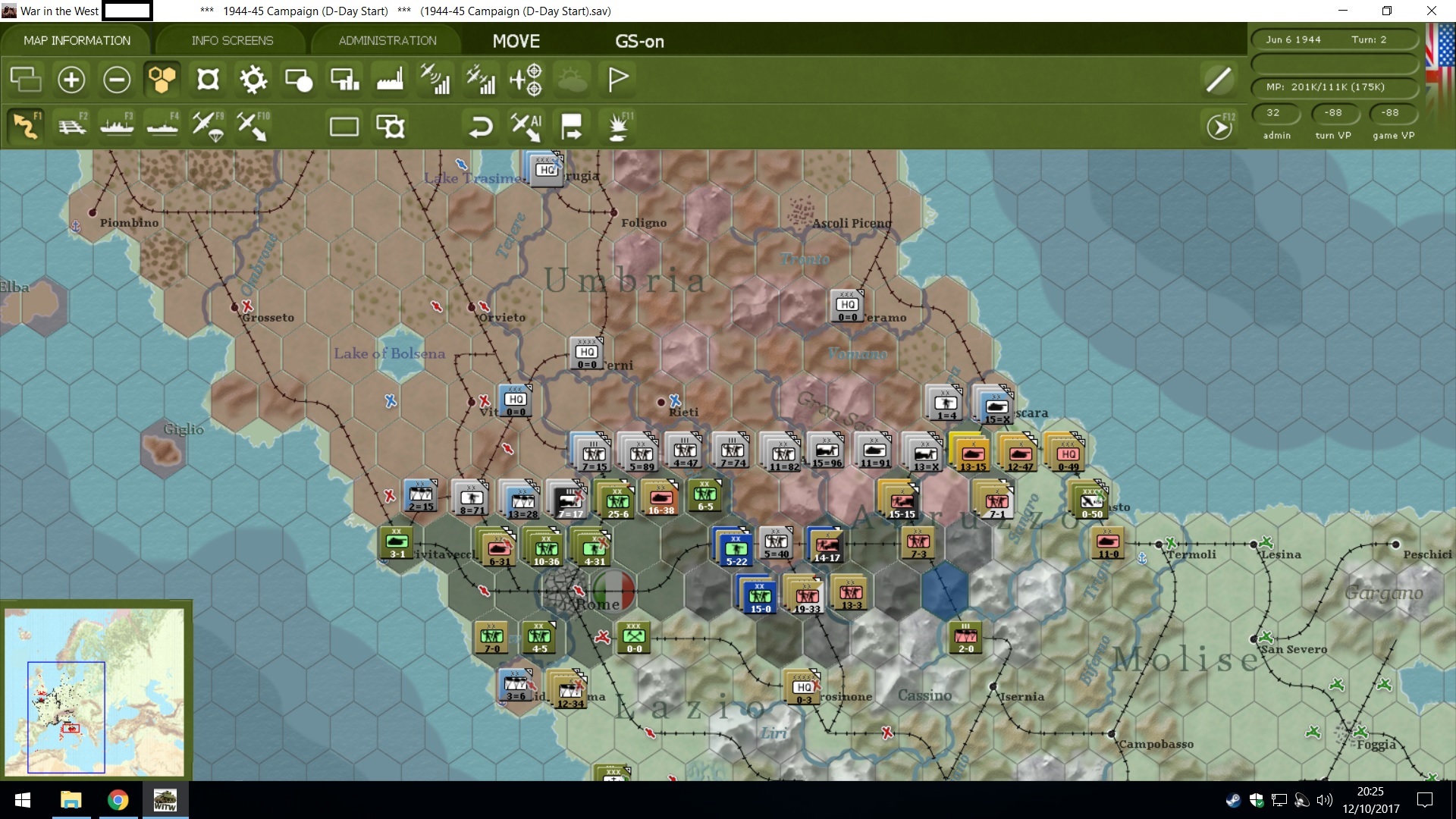Click the overlapping windows icon in toolbar

[26, 79]
